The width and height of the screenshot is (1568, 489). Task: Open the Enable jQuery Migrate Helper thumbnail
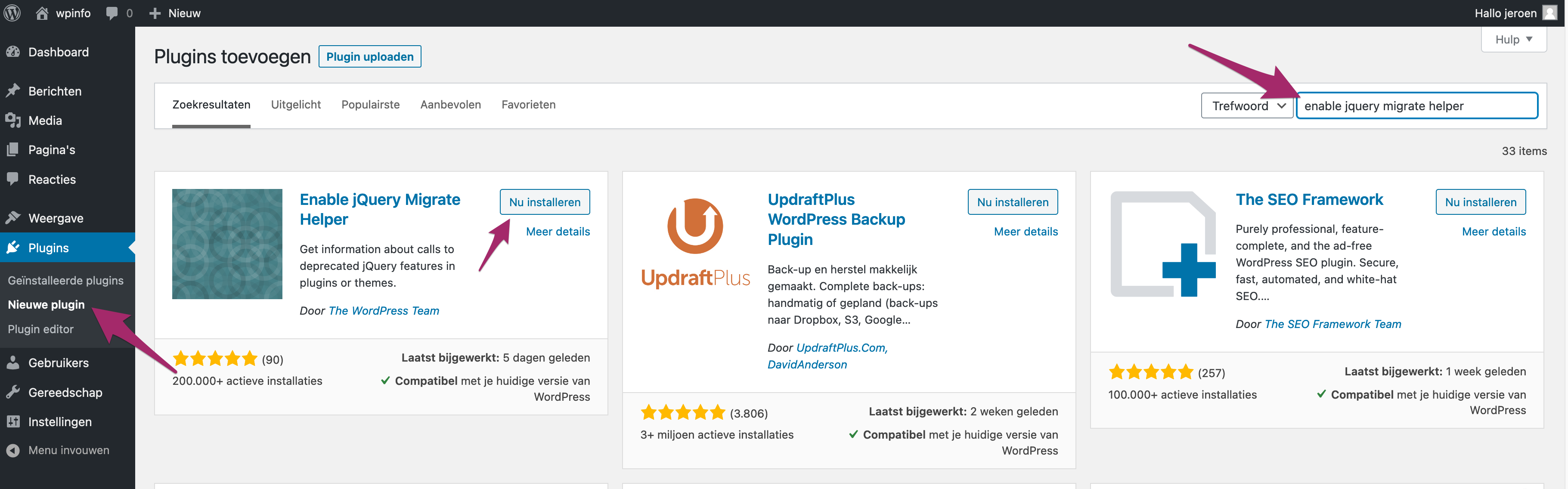pyautogui.click(x=227, y=244)
